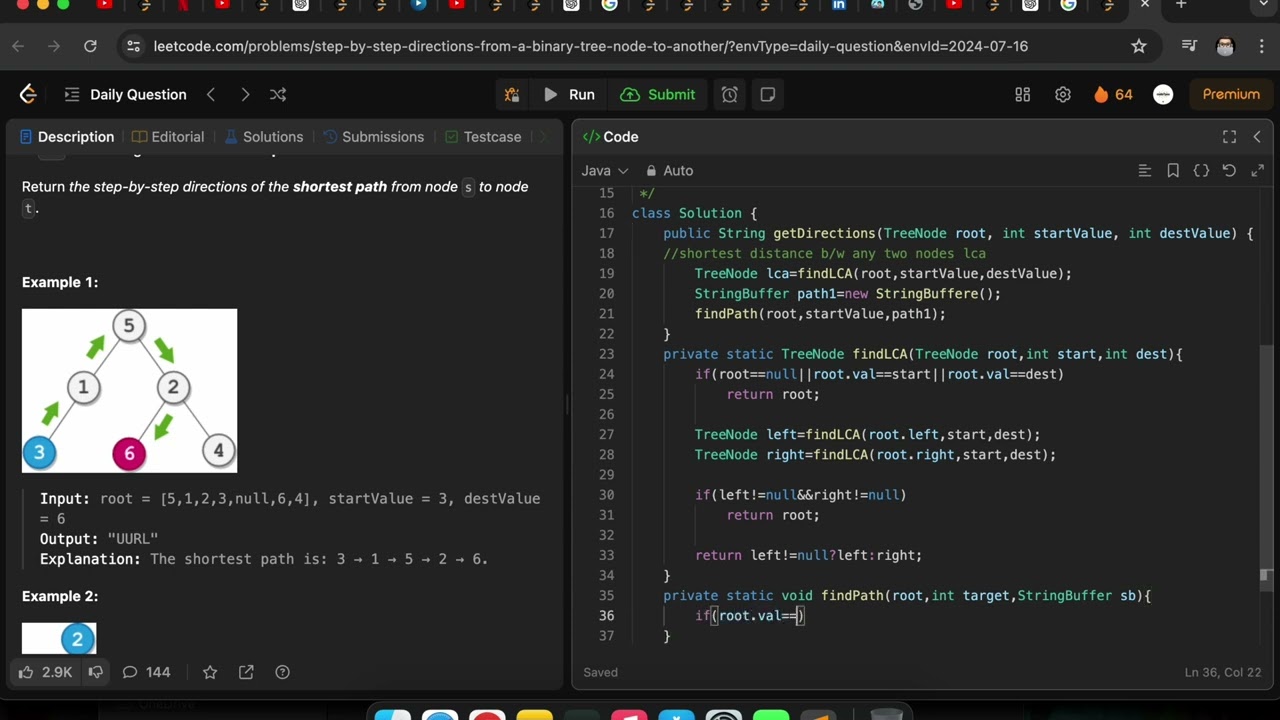This screenshot has height=720, width=1280.
Task: Click the getDirections method name
Action: click(824, 233)
